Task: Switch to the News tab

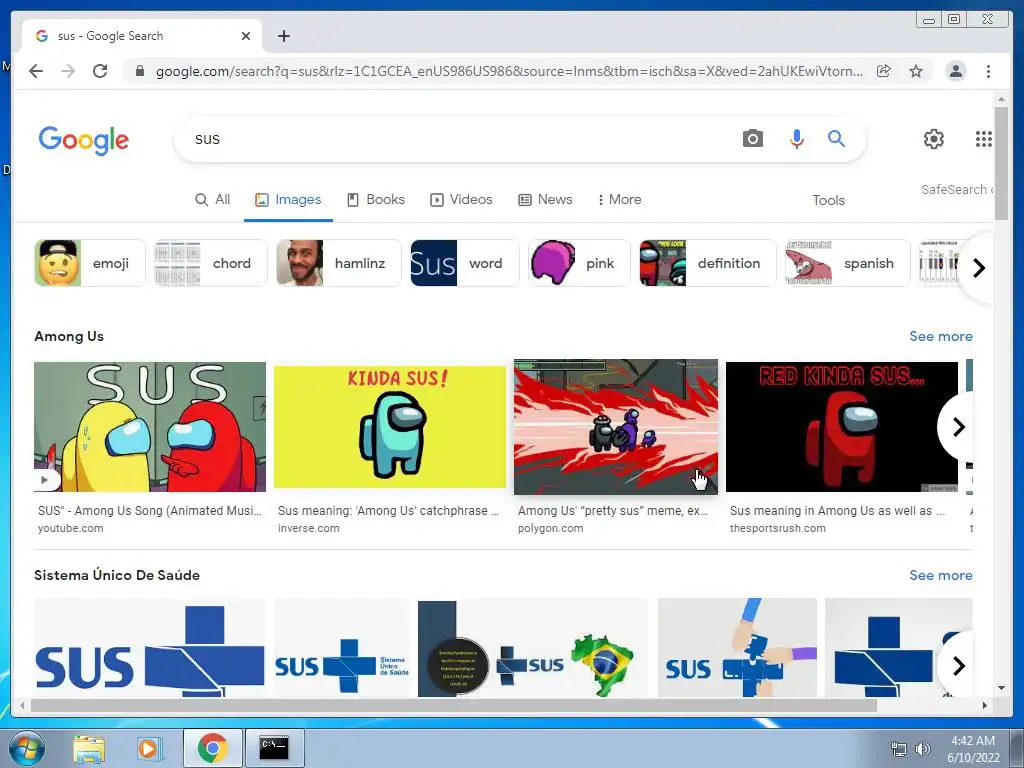Action: (545, 200)
